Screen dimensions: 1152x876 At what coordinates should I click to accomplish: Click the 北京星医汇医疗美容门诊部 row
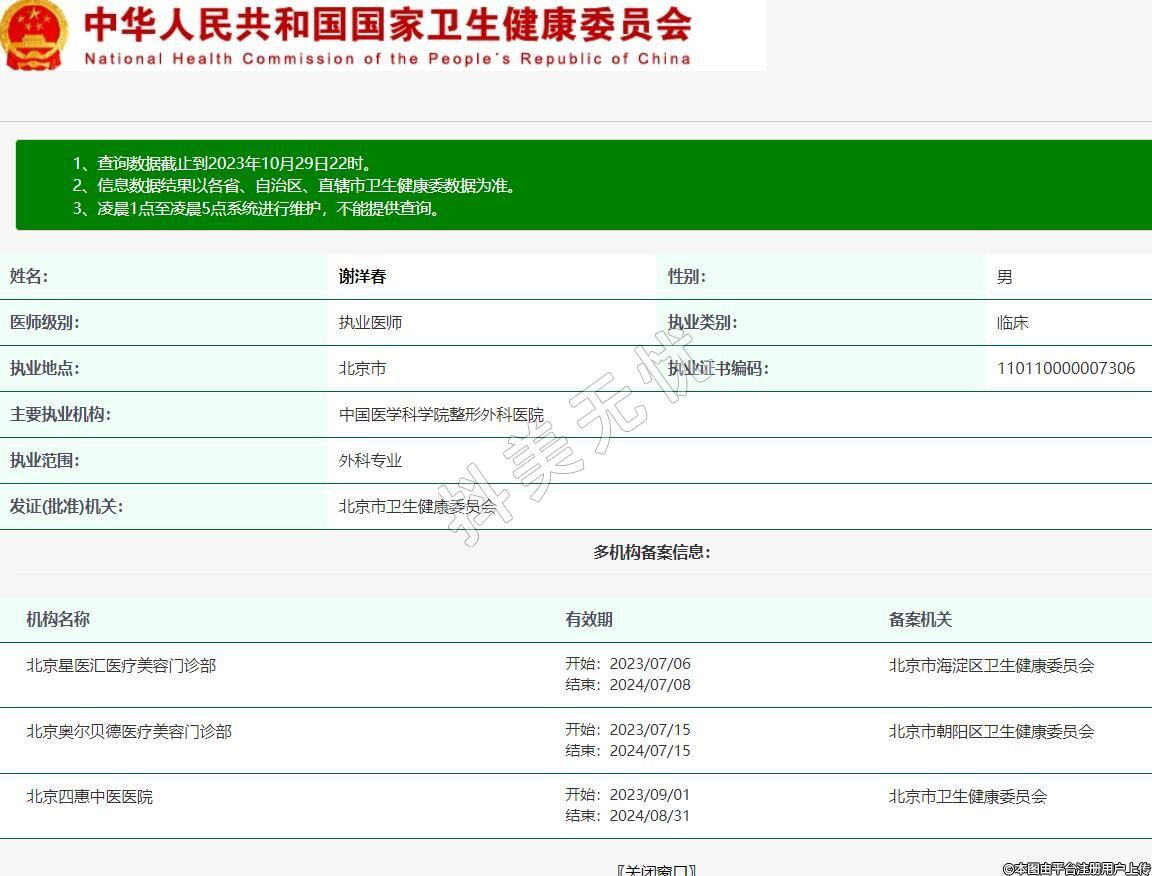[x=121, y=665]
